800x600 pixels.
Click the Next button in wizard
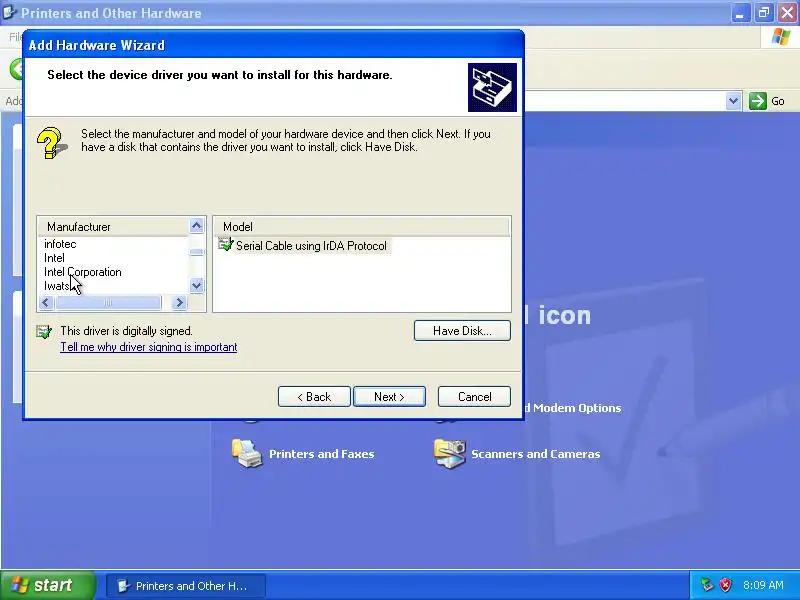pos(389,396)
